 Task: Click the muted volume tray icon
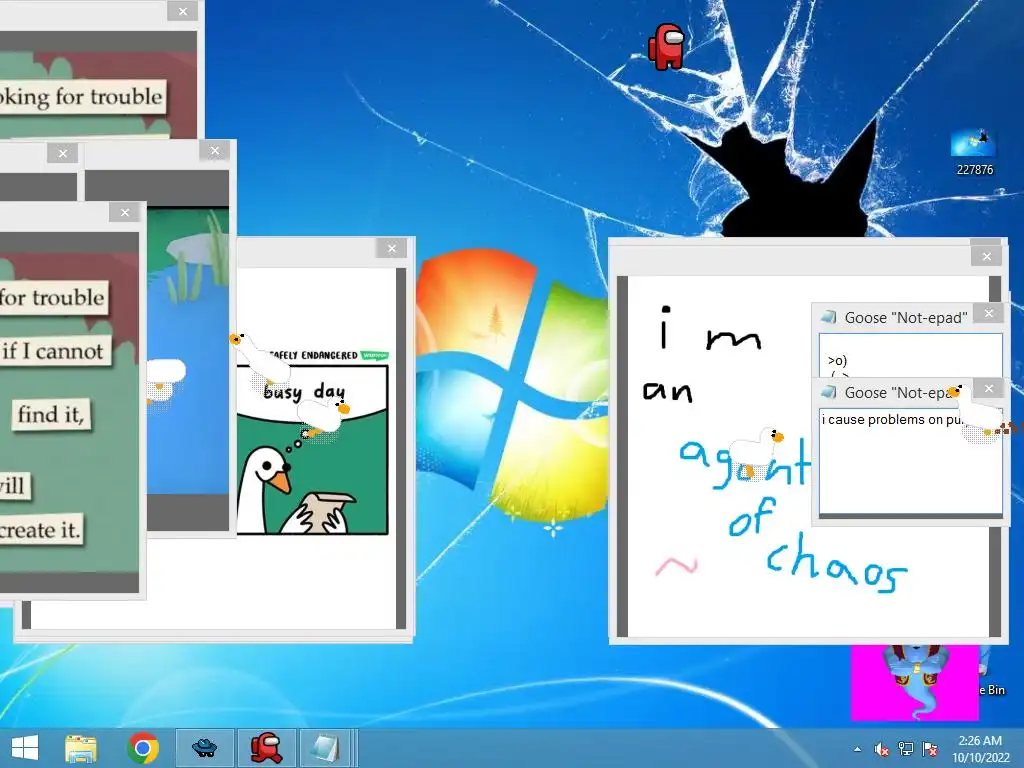[881, 749]
